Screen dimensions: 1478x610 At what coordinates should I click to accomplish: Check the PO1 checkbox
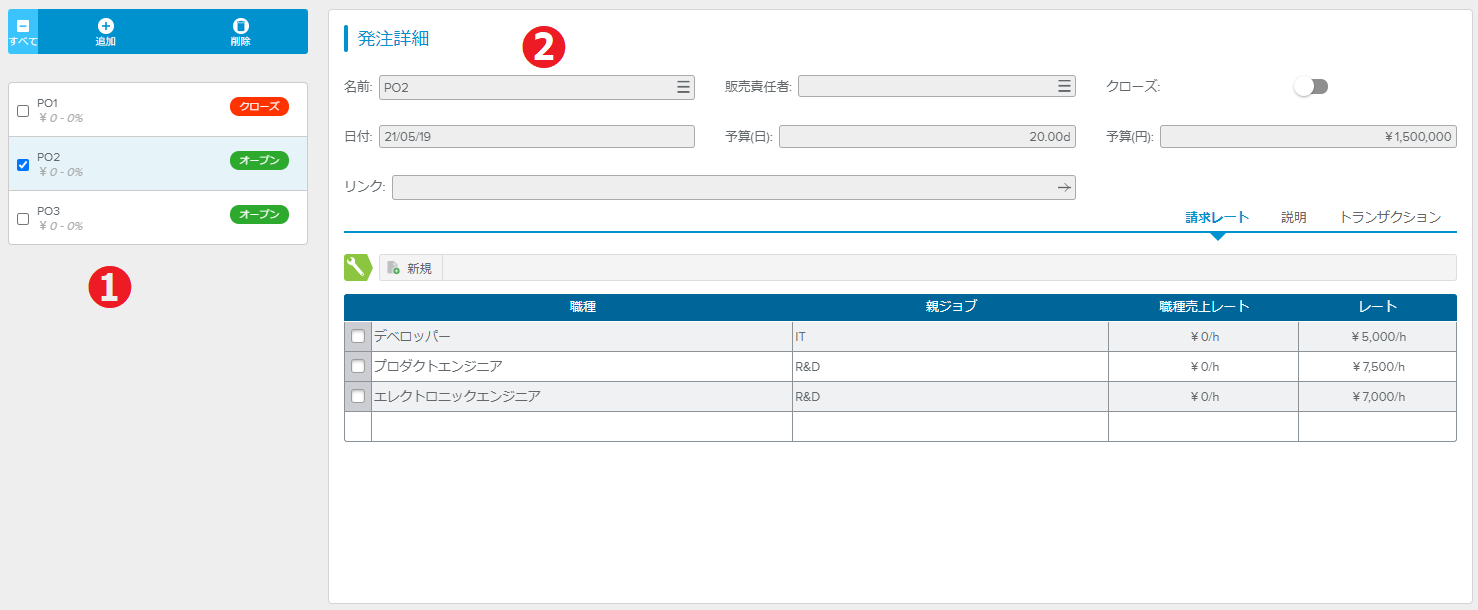click(x=23, y=111)
